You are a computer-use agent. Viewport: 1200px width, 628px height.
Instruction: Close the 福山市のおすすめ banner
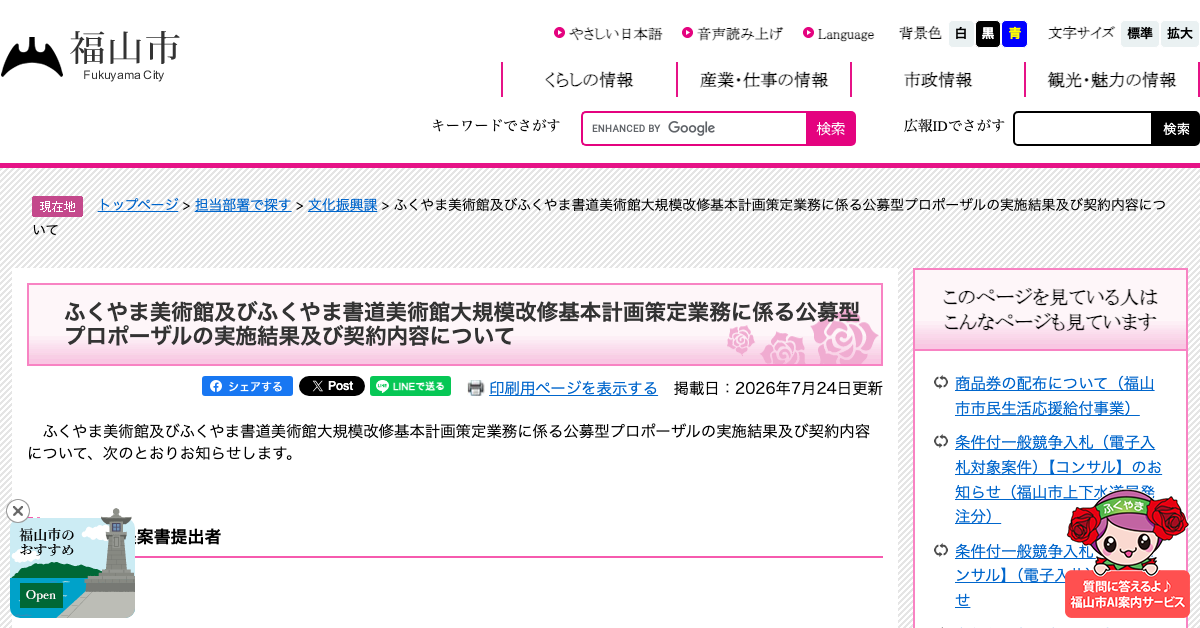(18, 511)
